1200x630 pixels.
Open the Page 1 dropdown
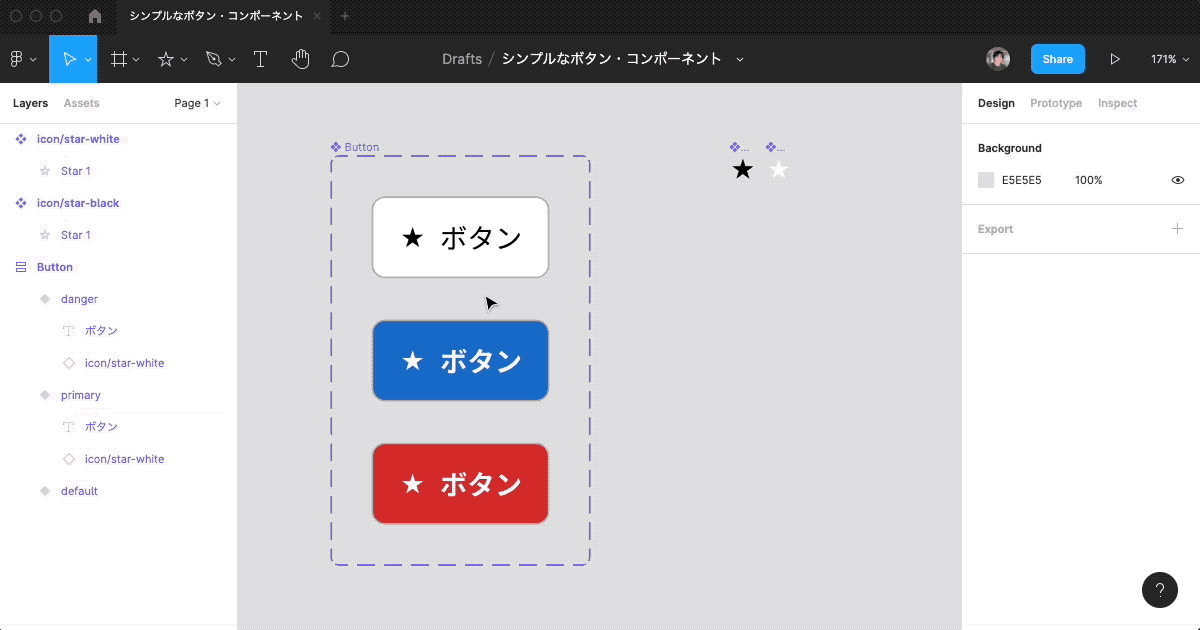point(196,103)
